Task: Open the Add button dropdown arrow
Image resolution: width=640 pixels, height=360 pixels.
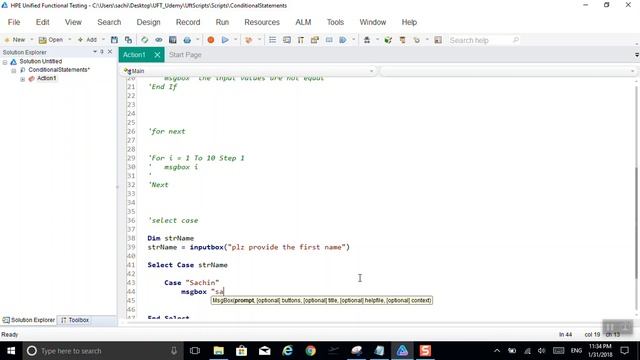Action: tap(103, 40)
